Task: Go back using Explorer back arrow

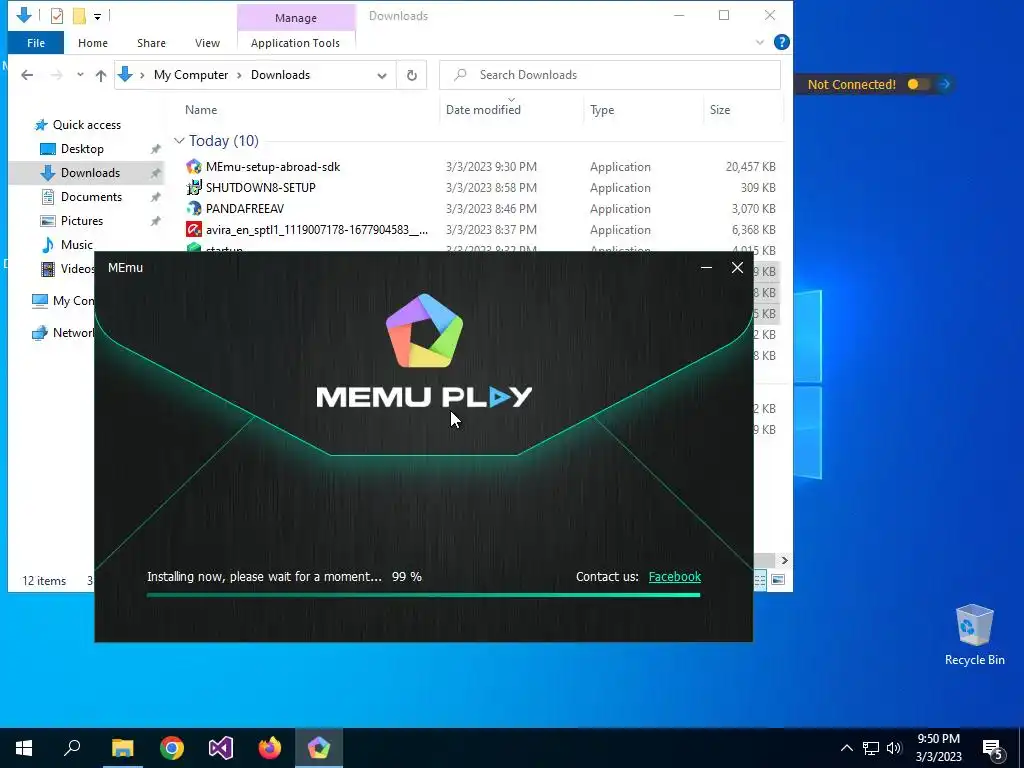Action: point(27,75)
